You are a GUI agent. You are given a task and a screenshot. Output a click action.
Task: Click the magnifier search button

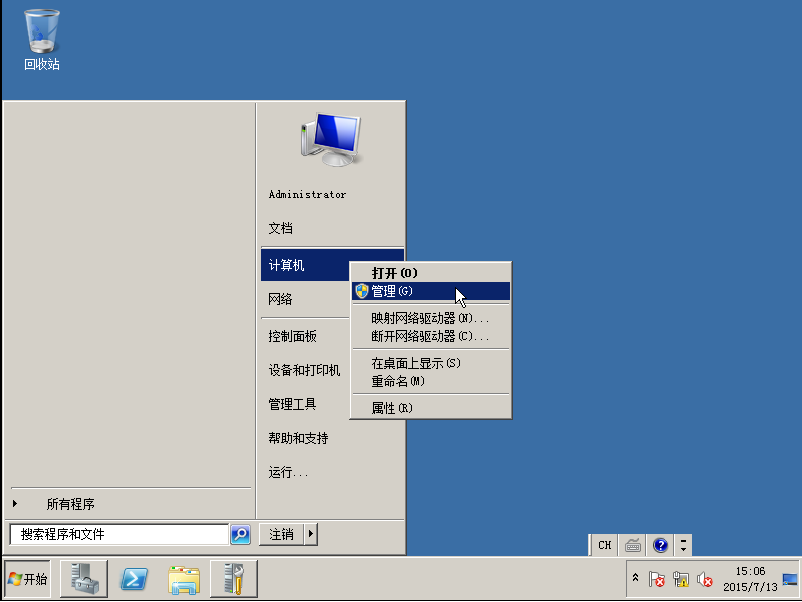240,534
